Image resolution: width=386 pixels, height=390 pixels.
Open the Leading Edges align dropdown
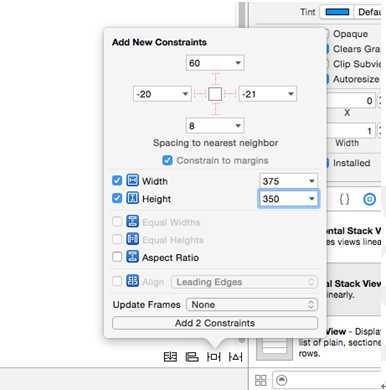[x=244, y=282]
